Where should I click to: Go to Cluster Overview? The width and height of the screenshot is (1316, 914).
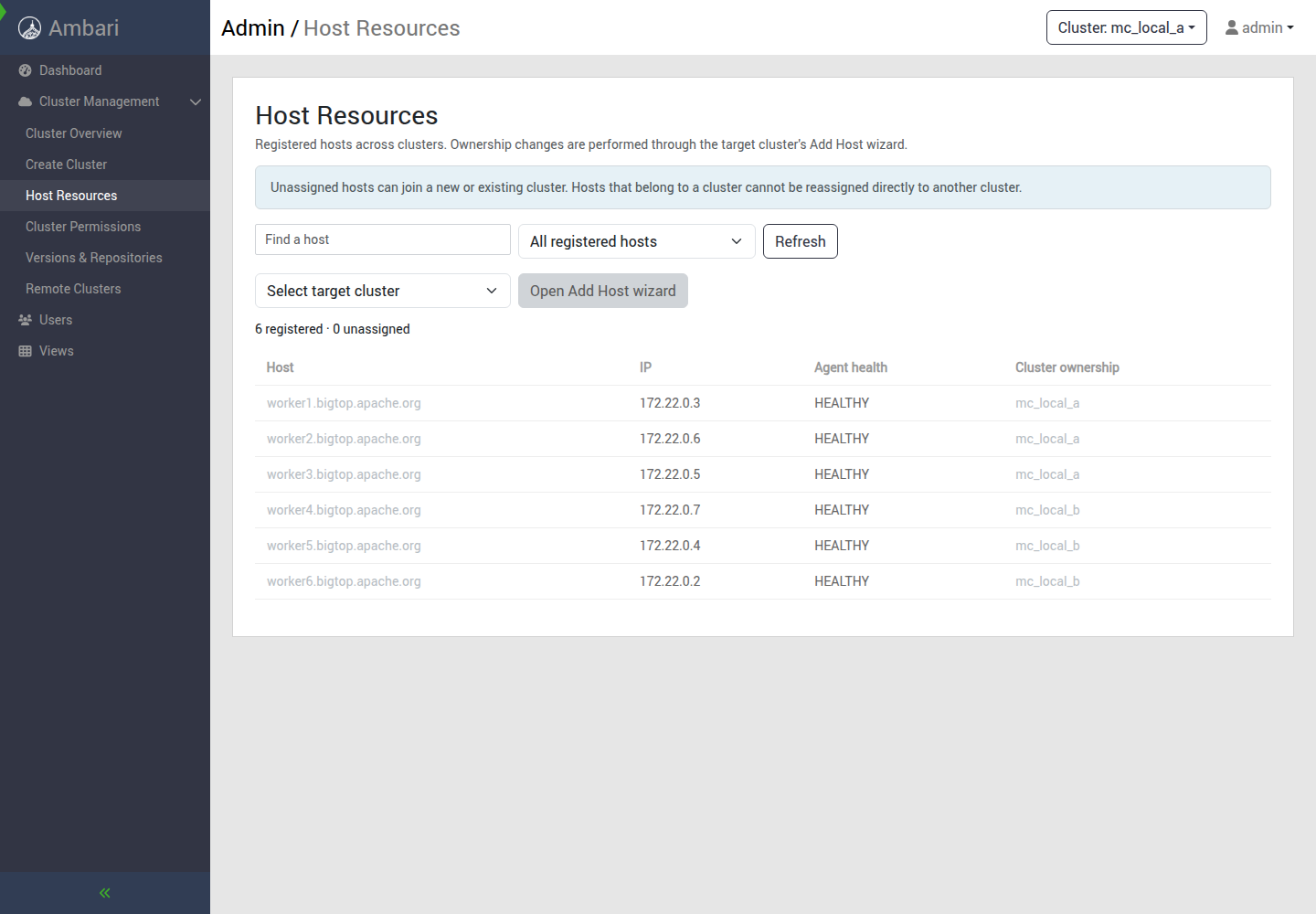coord(74,133)
